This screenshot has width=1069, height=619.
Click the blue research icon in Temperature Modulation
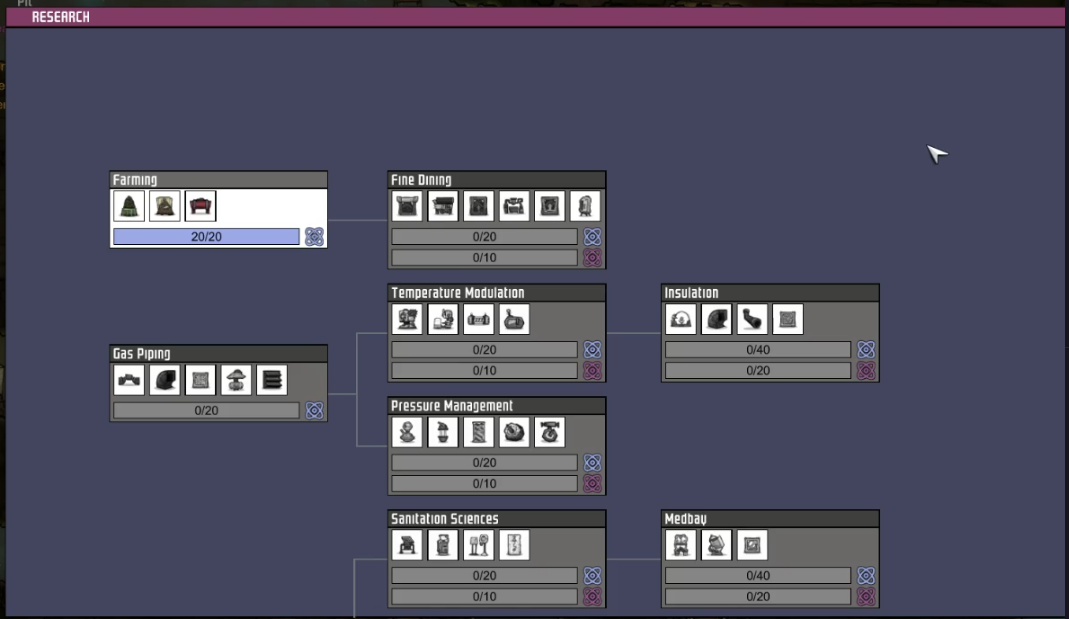coord(592,350)
